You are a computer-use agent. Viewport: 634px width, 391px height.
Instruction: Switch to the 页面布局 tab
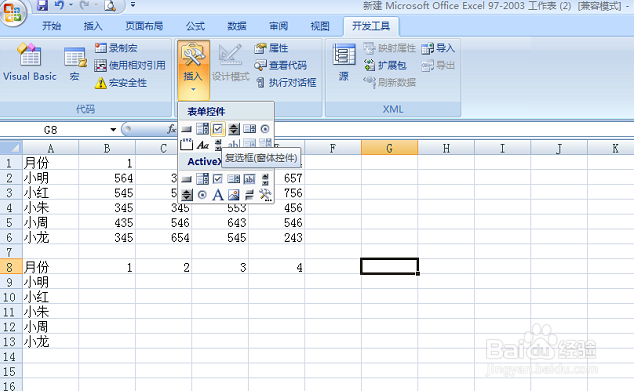[144, 26]
